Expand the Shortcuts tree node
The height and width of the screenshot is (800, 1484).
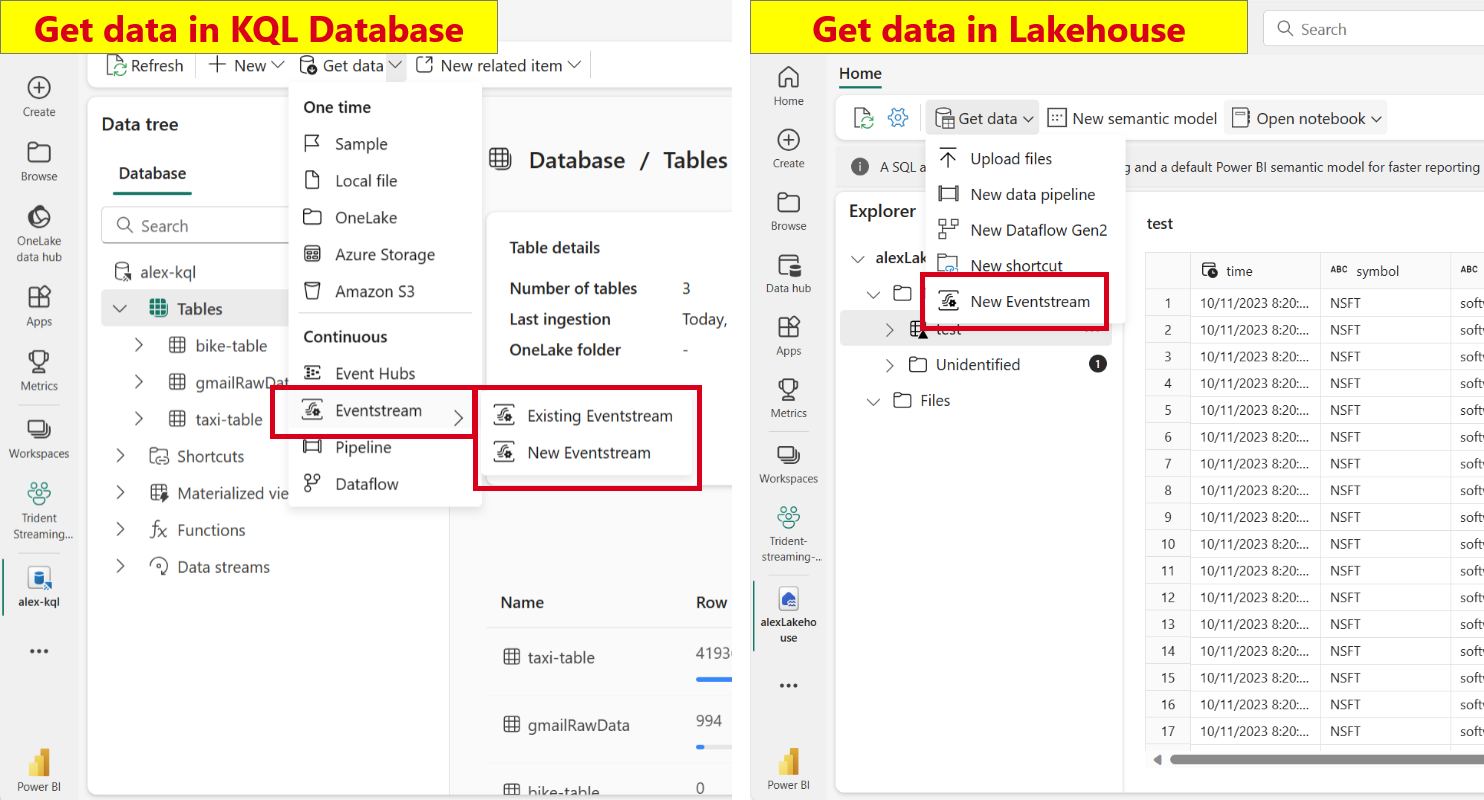120,456
